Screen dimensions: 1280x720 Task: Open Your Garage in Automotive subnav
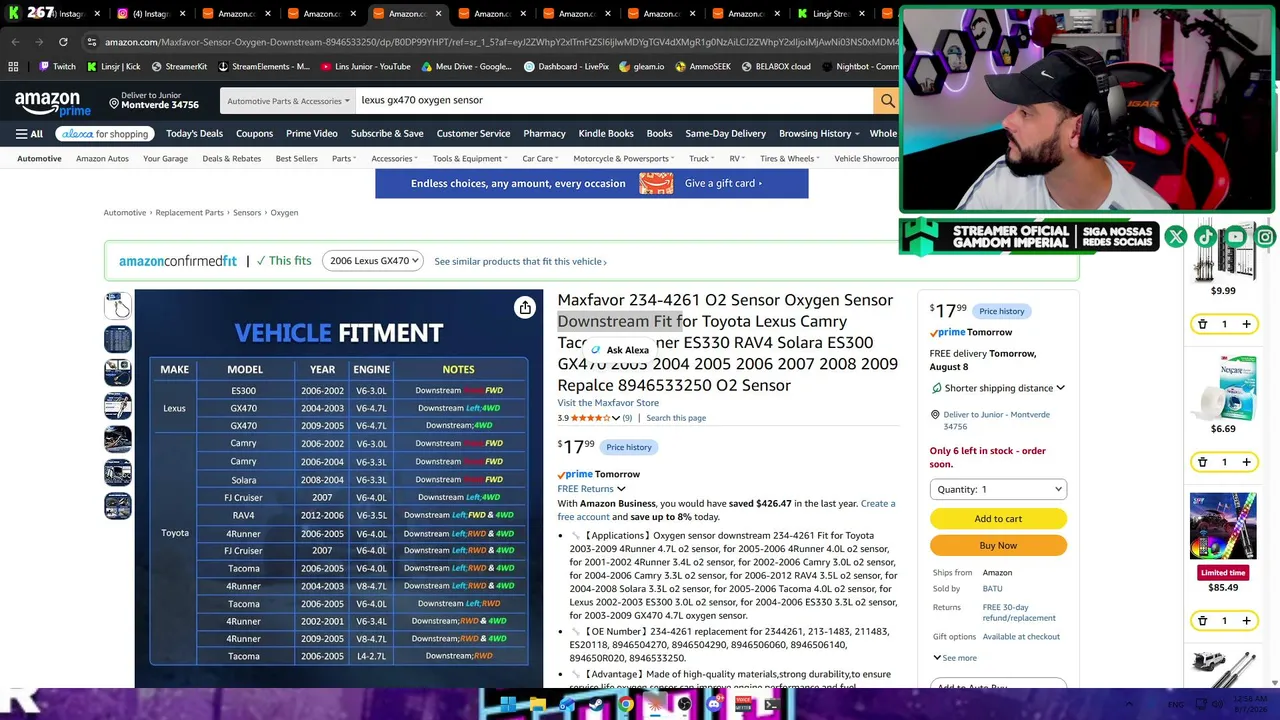point(165,159)
